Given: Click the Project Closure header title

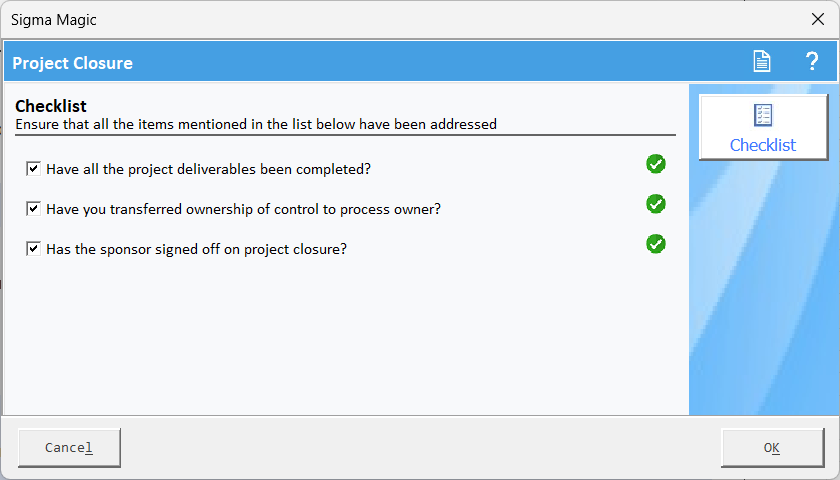Looking at the screenshot, I should click(72, 63).
